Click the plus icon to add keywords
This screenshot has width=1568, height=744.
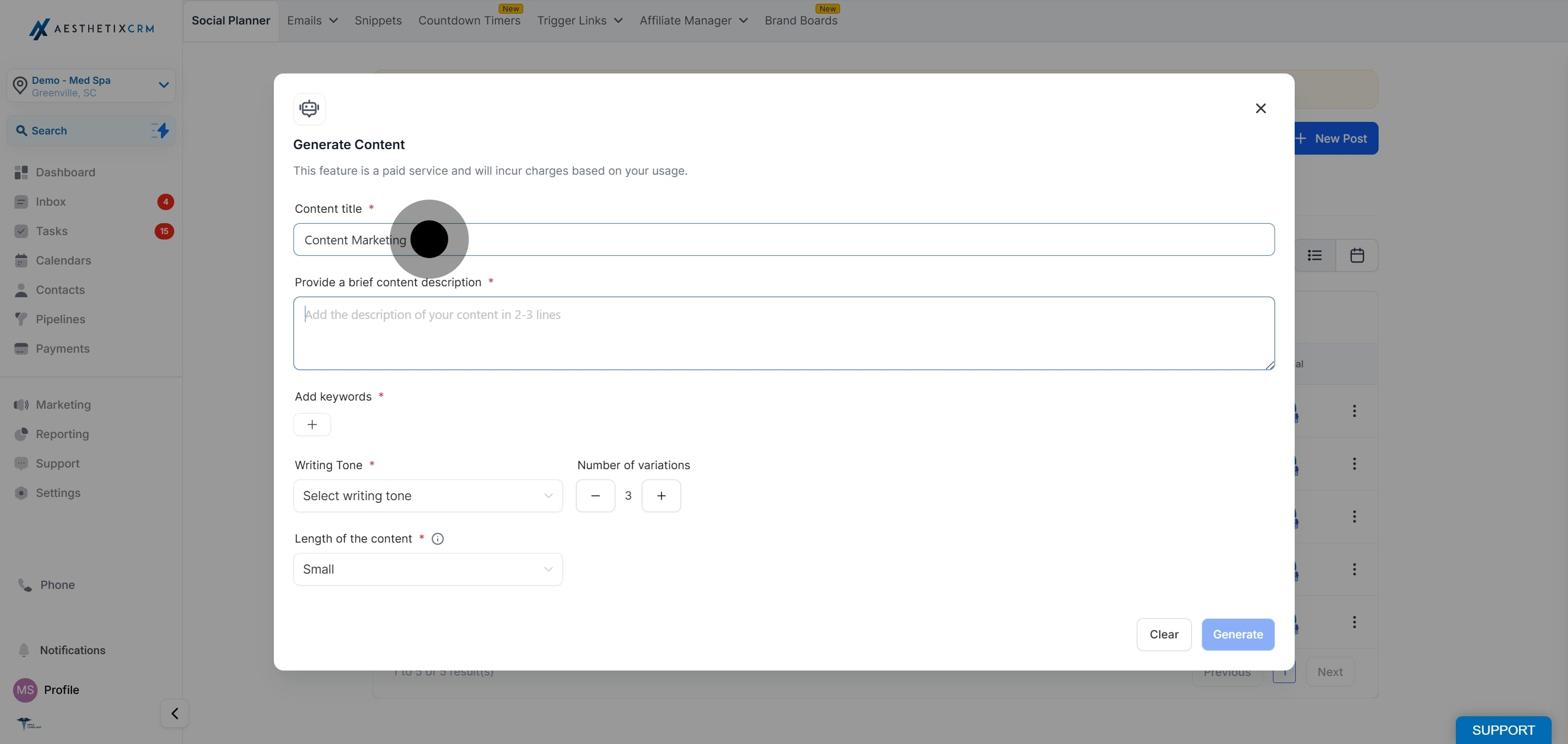(311, 425)
